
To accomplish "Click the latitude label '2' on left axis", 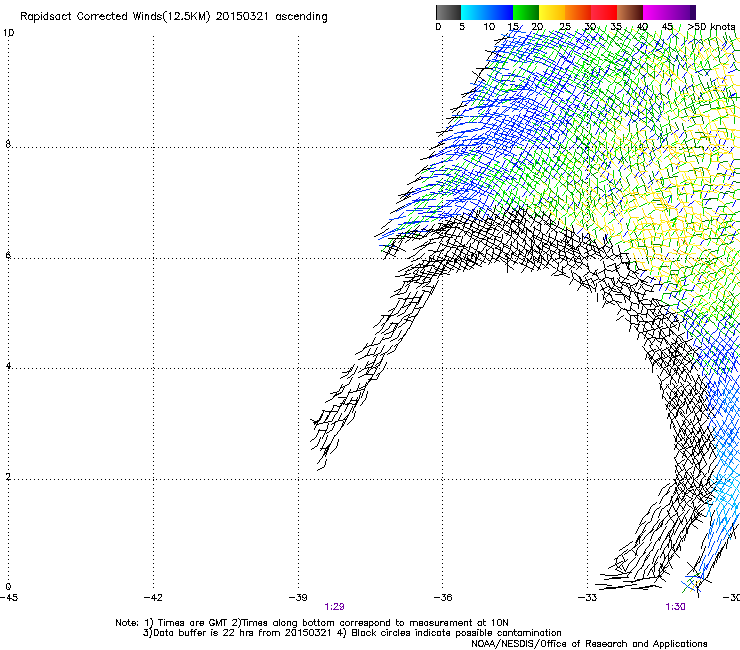I will (x=8, y=476).
